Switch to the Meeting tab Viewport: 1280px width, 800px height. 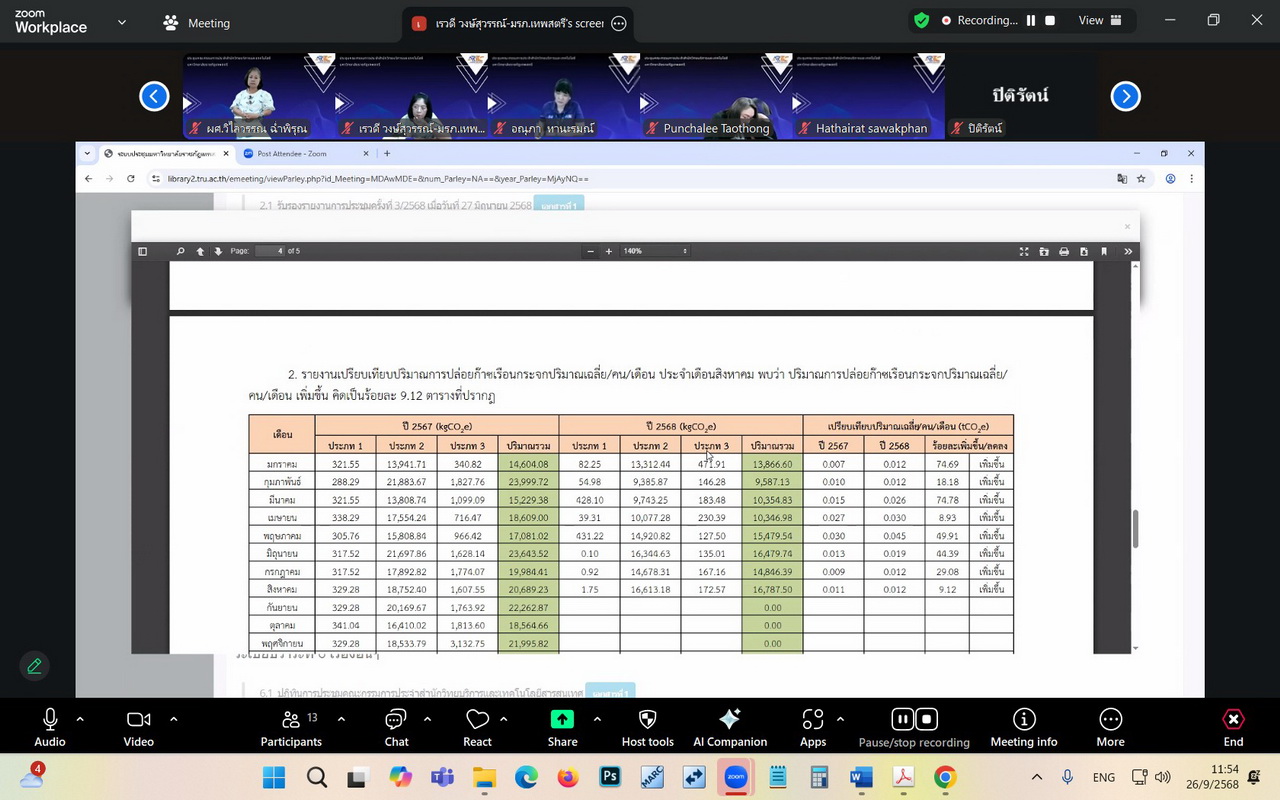[x=197, y=23]
